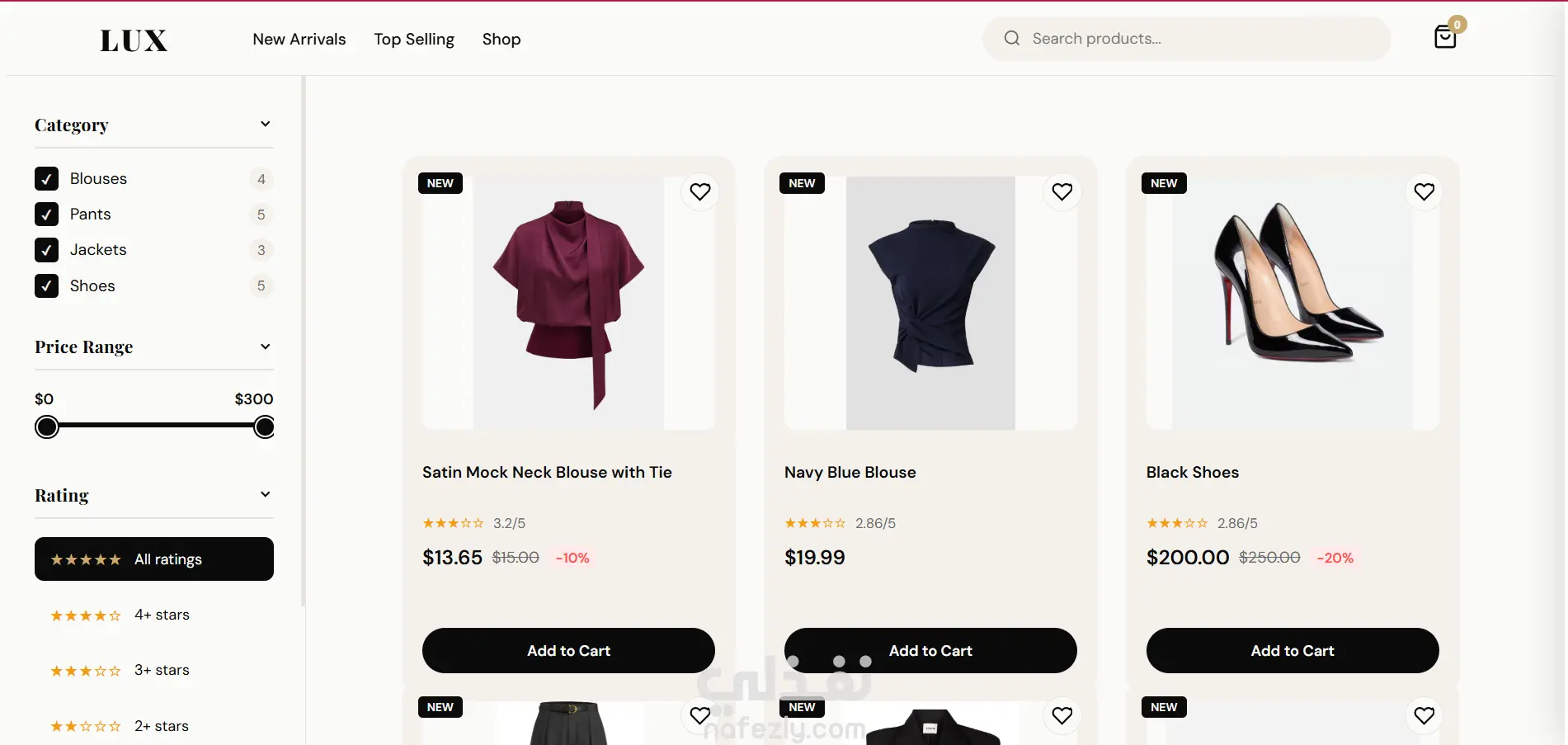The image size is (1568, 745).
Task: Wishlist heart on bottom-right product card
Action: coord(1424,715)
